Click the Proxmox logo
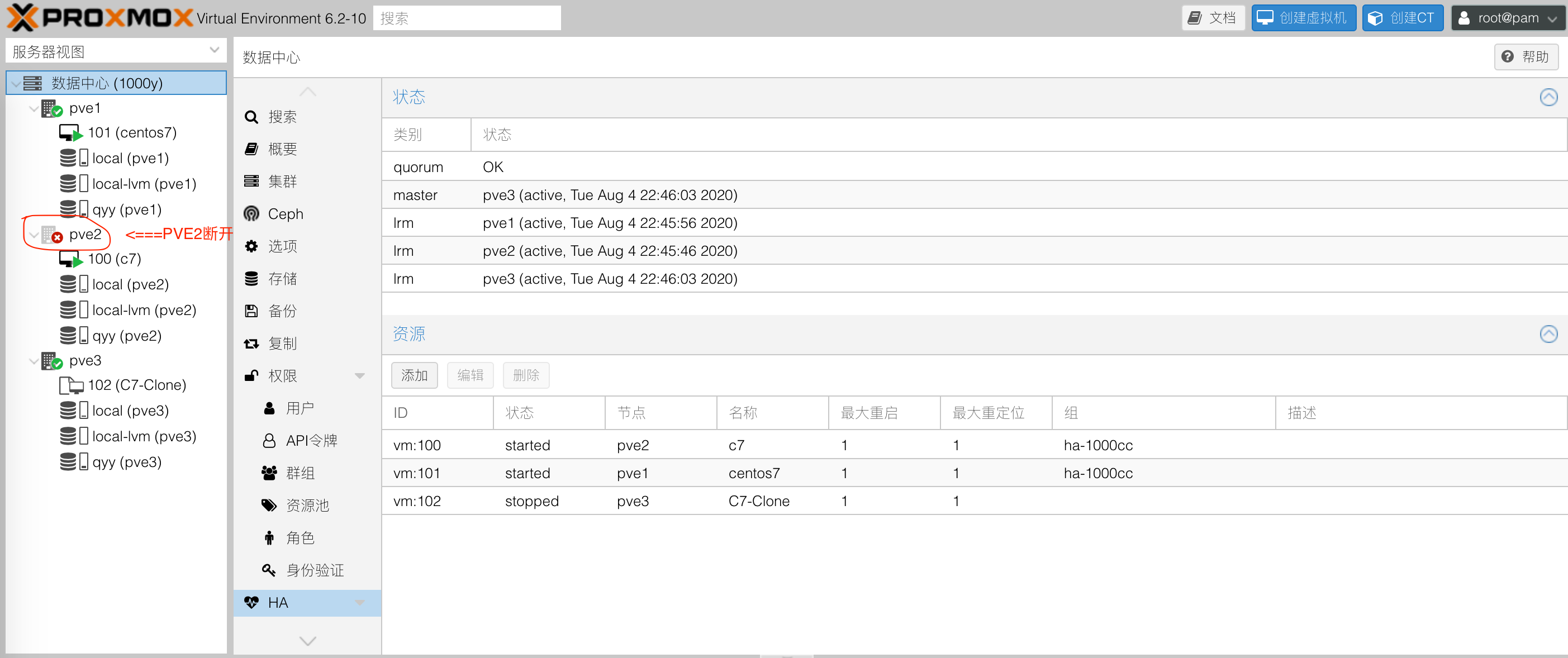 coord(99,18)
